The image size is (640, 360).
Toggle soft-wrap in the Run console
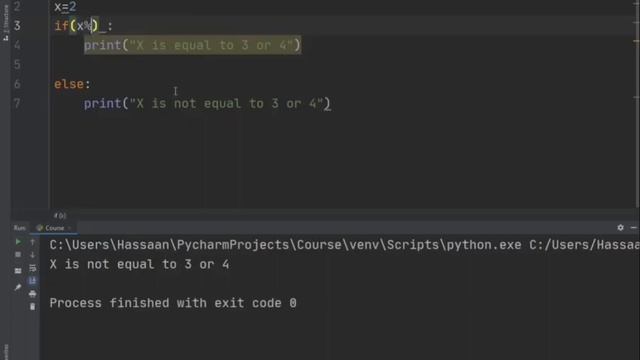tap(33, 268)
